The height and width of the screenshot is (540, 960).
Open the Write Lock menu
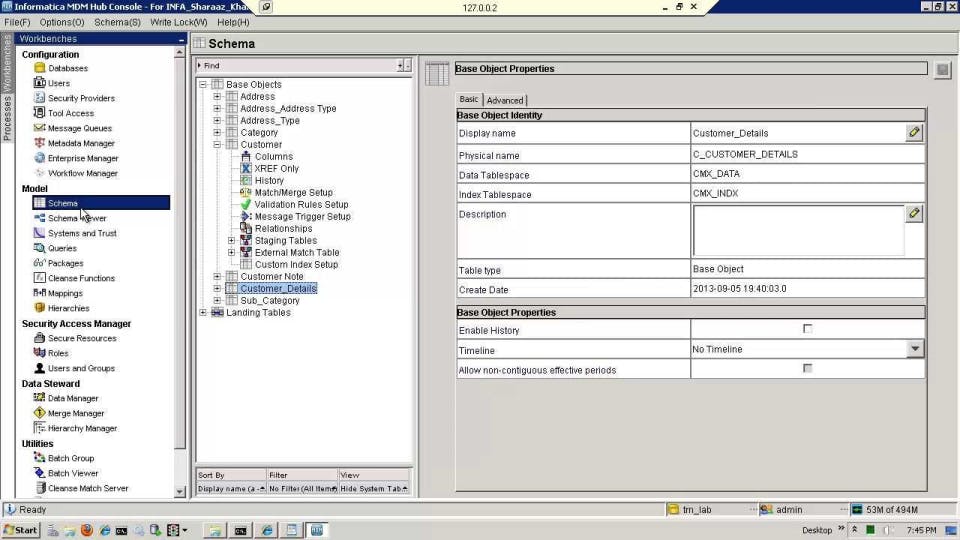point(178,22)
